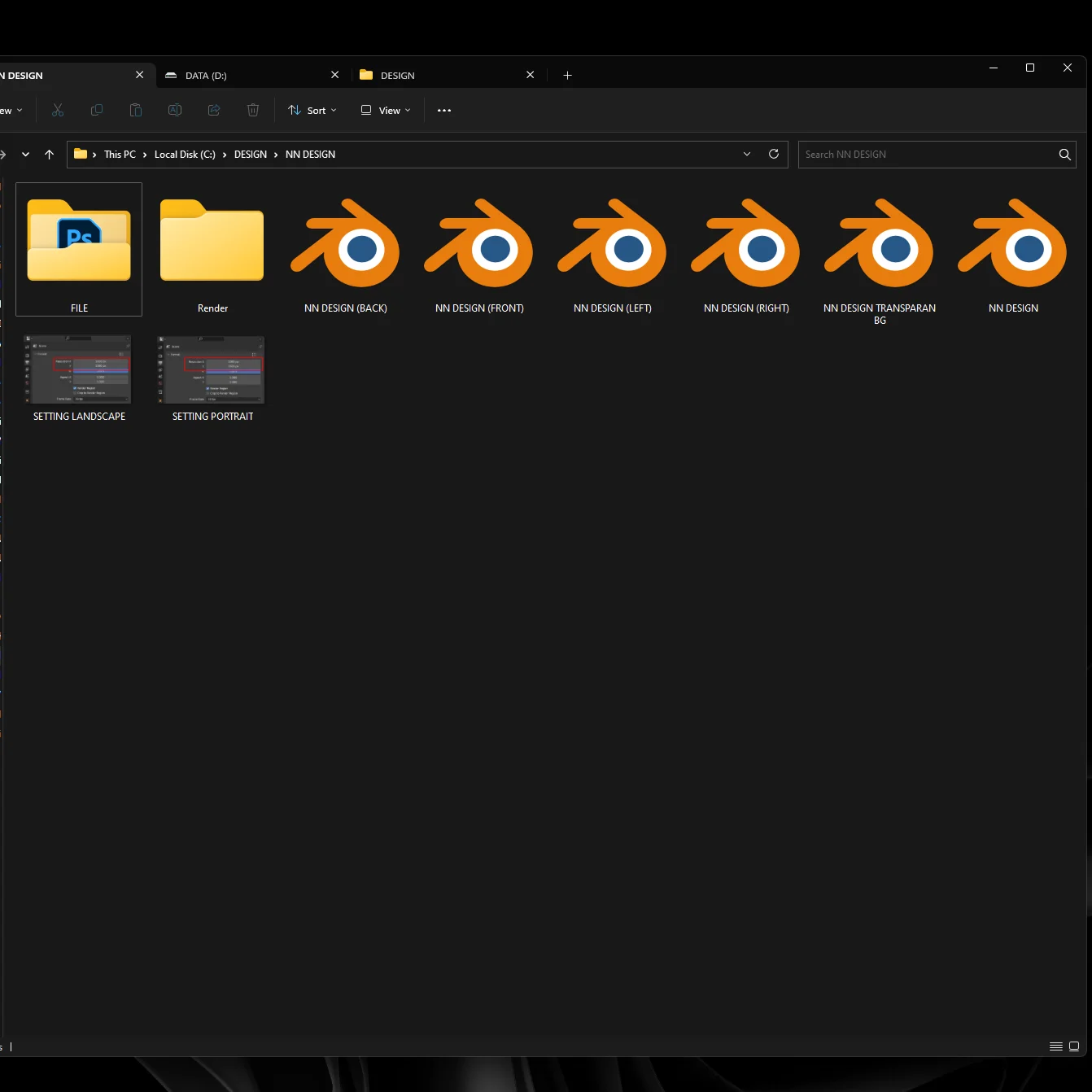
Task: Close the DESIGN tab
Action: point(530,75)
